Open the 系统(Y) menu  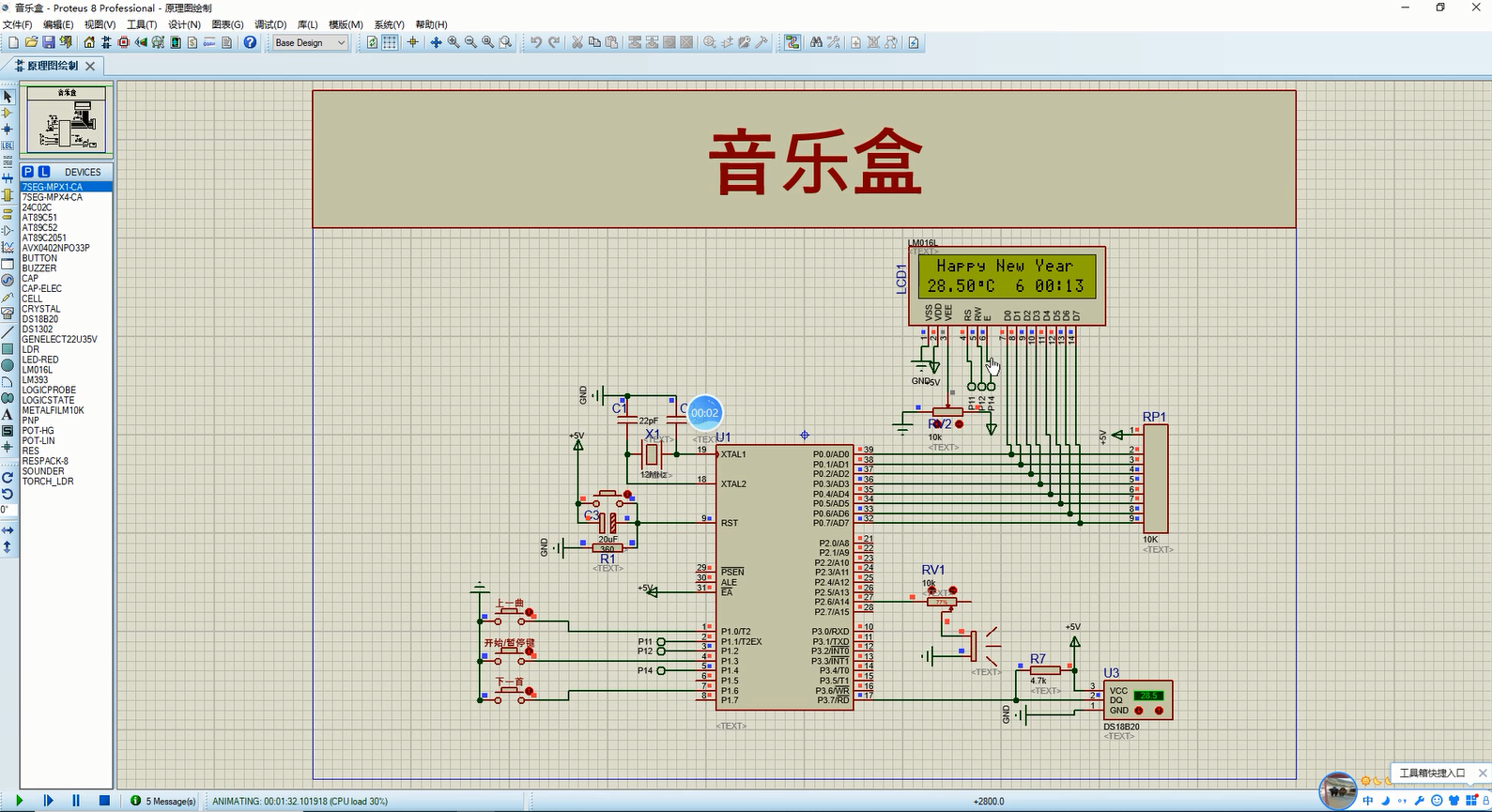389,24
